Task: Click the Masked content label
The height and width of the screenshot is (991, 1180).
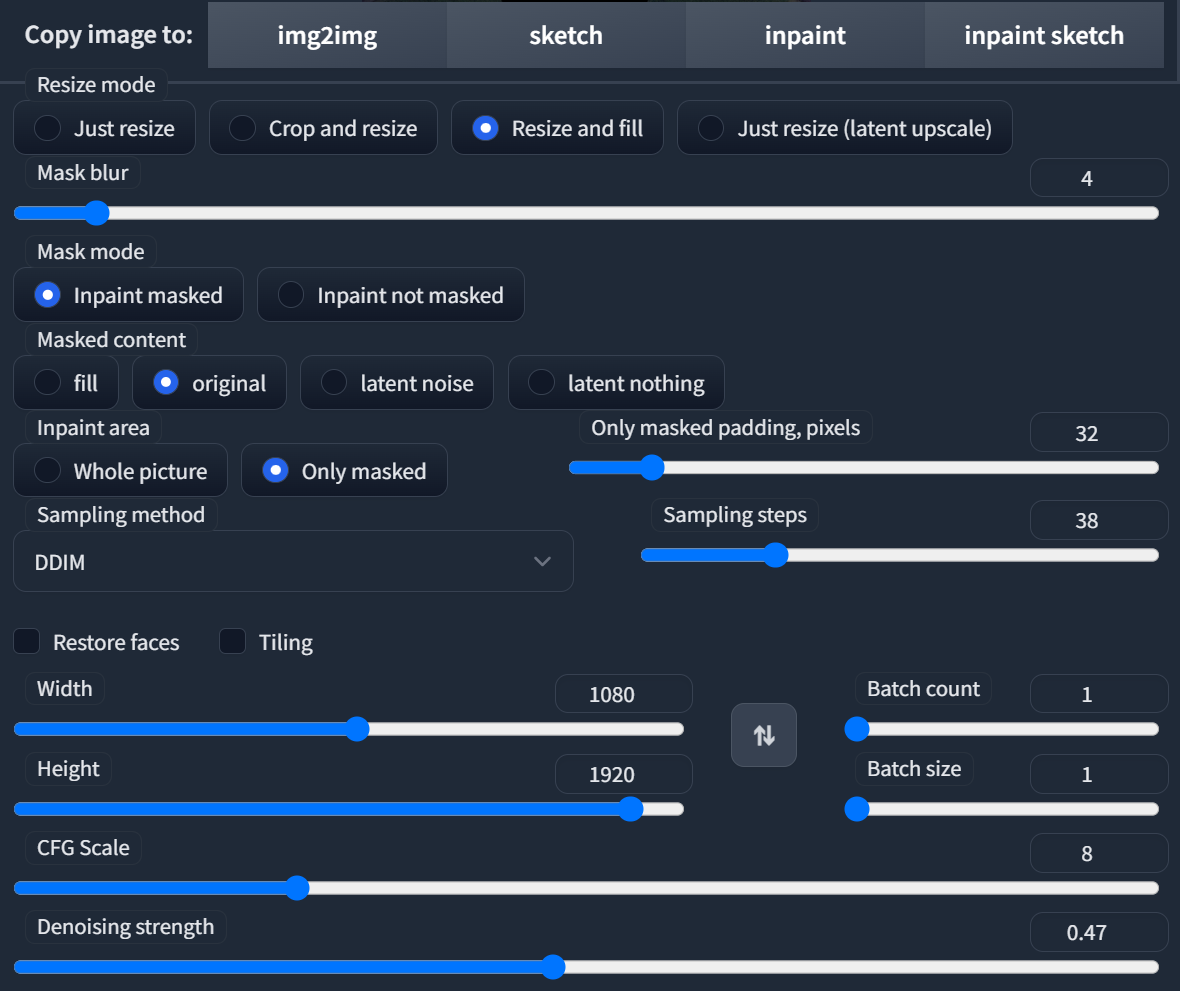Action: pos(111,340)
